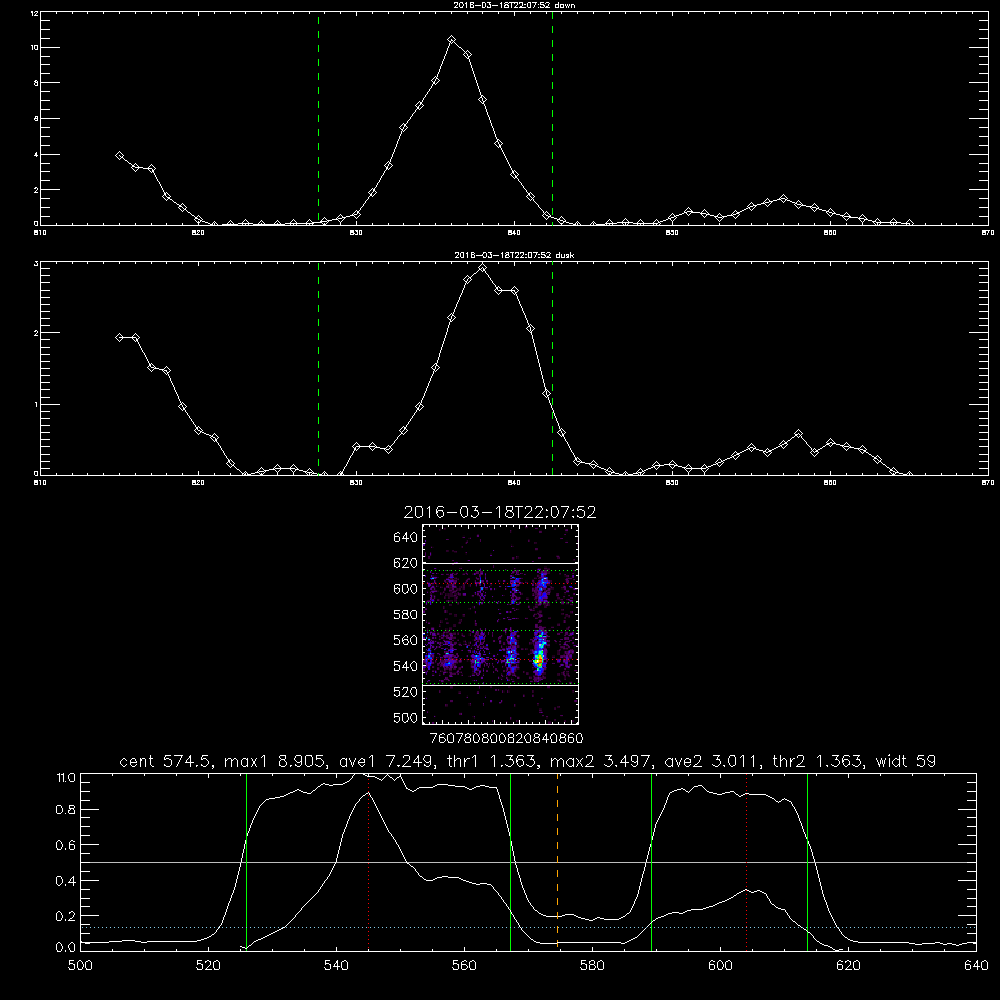Click x-axis label '540' of bottom plot
Viewport: 1000px width, 1000px height.
pos(336,966)
